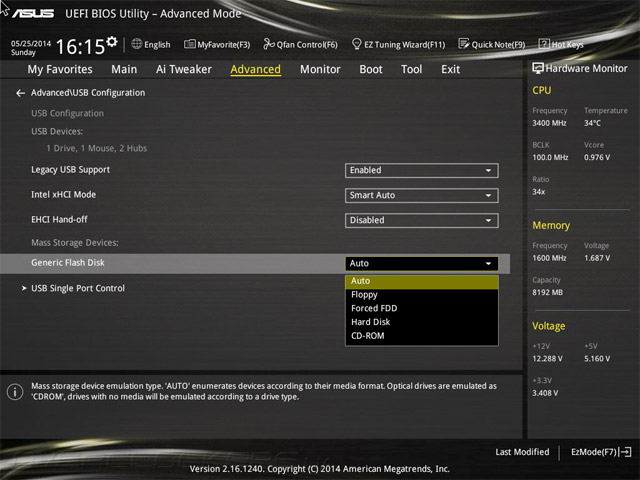
Task: Click the globe language icon
Action: click(137, 44)
